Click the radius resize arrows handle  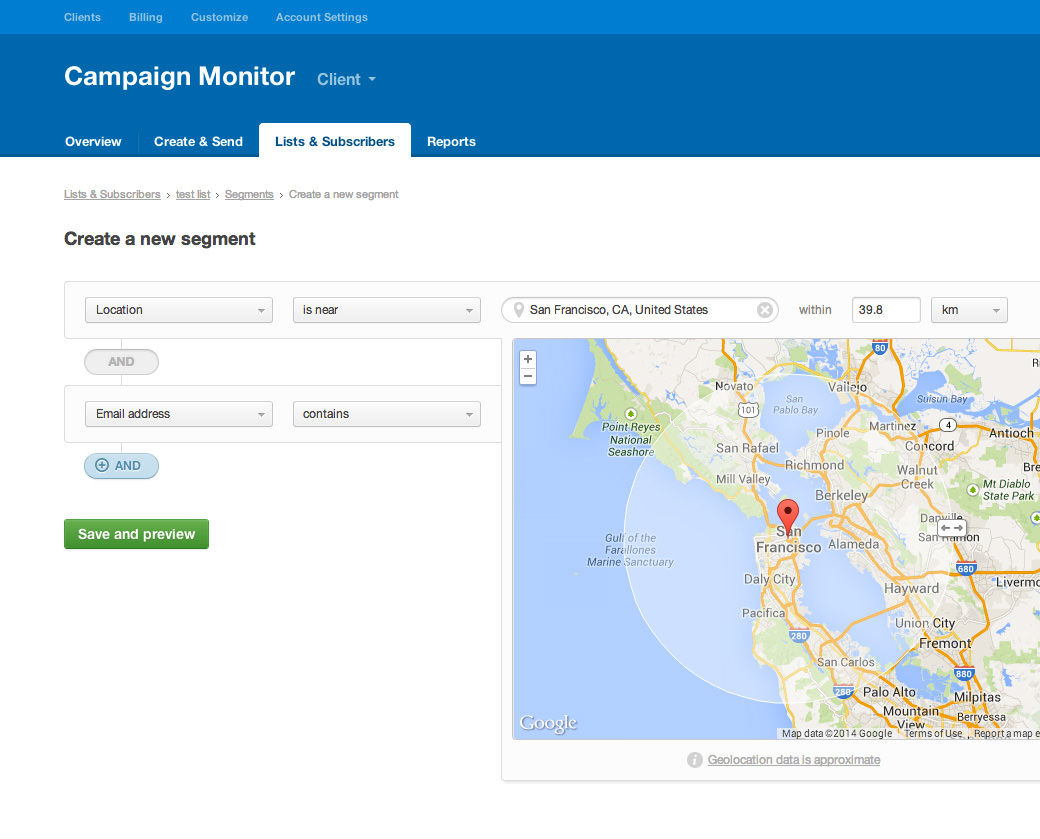tap(952, 528)
